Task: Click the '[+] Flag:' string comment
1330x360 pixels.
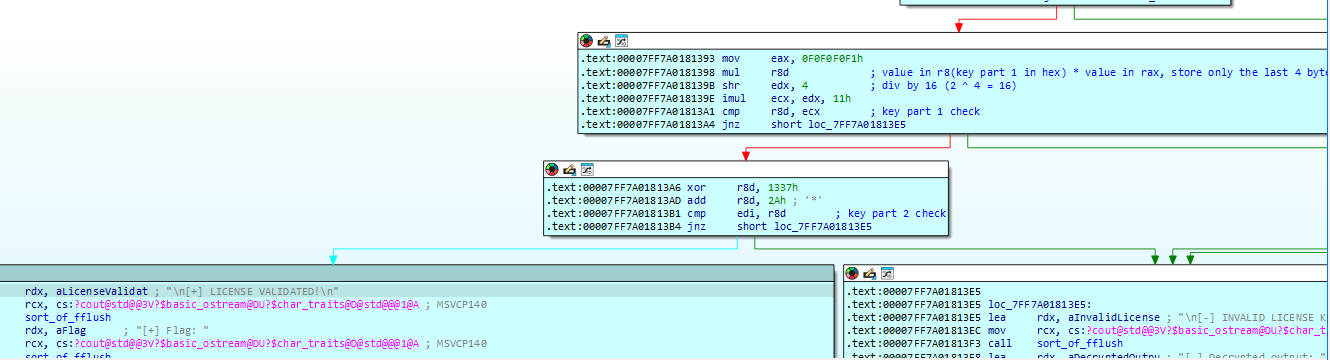Action: click(x=166, y=330)
